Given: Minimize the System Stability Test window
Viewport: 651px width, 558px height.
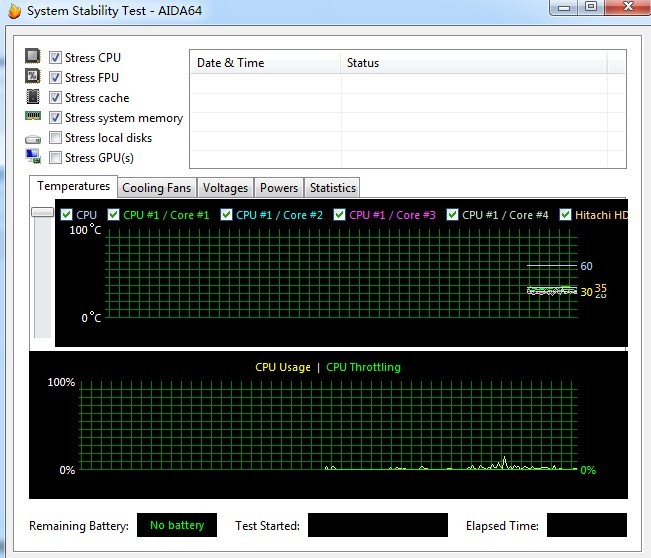Looking at the screenshot, I should click(x=564, y=7).
